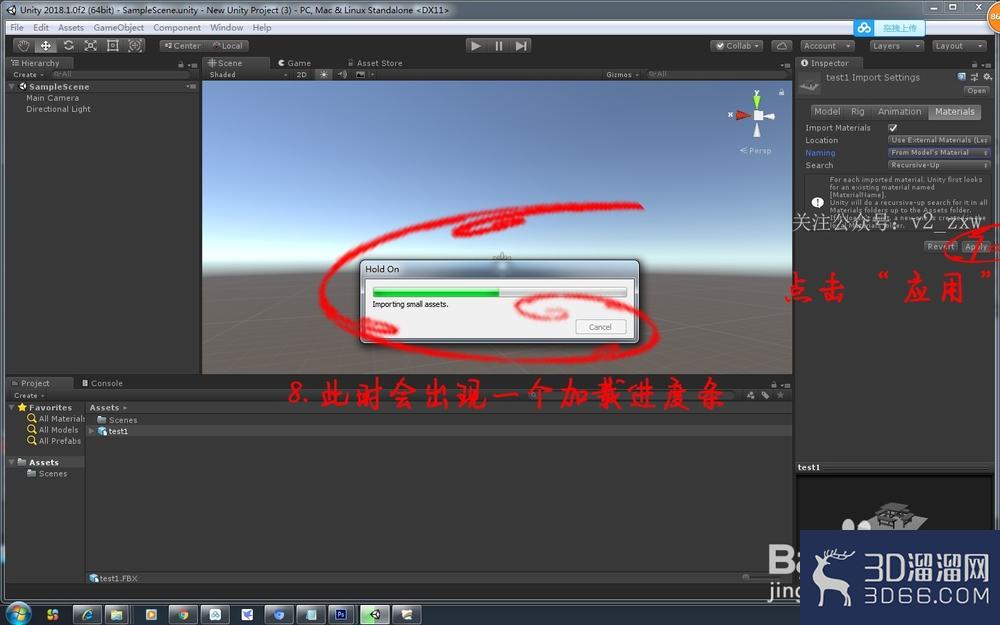Image resolution: width=1000 pixels, height=625 pixels.
Task: Expand the test1 asset arrow
Action: (91, 431)
